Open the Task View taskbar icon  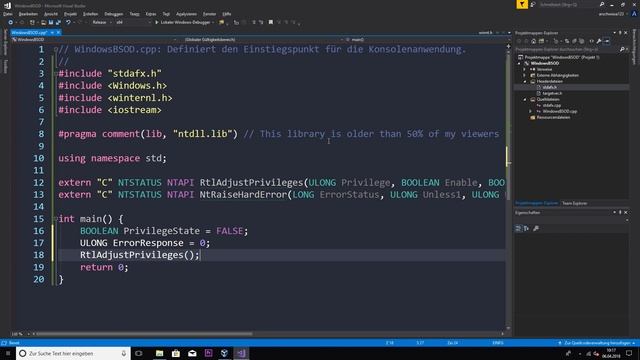[139, 353]
